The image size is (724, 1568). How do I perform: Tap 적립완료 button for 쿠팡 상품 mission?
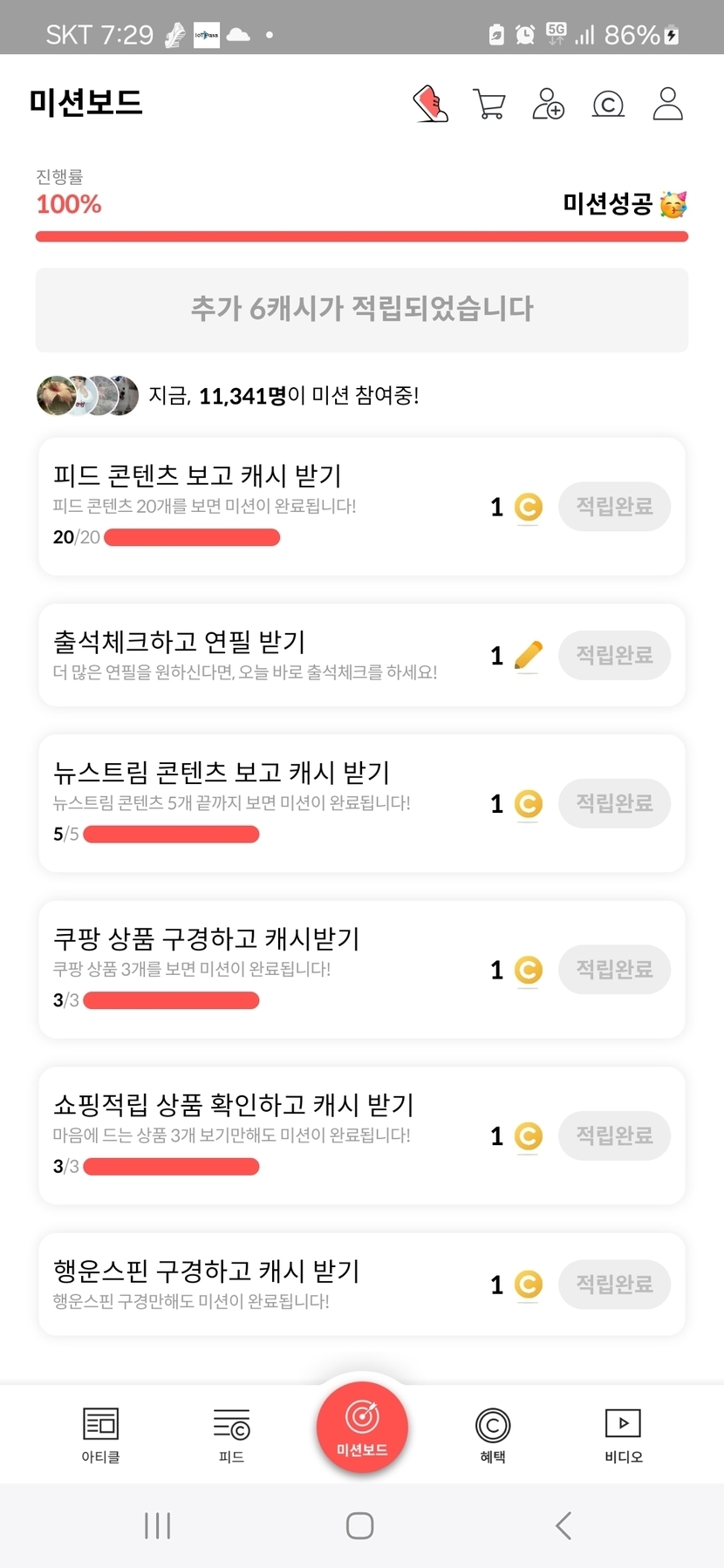(614, 969)
